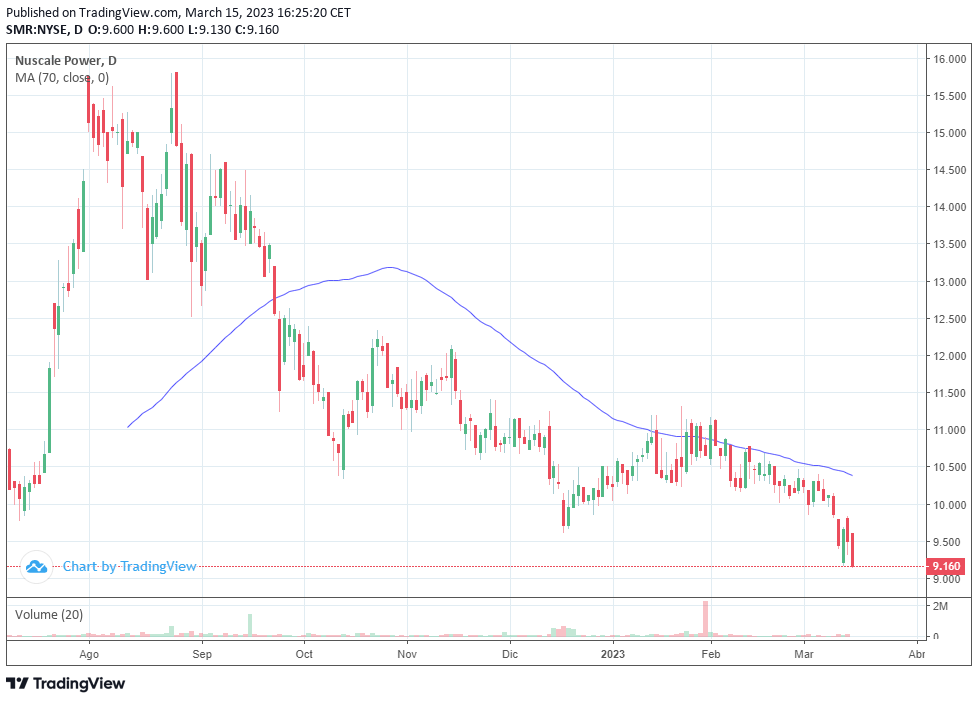Click the 14.000 price axis label
978x702 pixels.
(949, 207)
